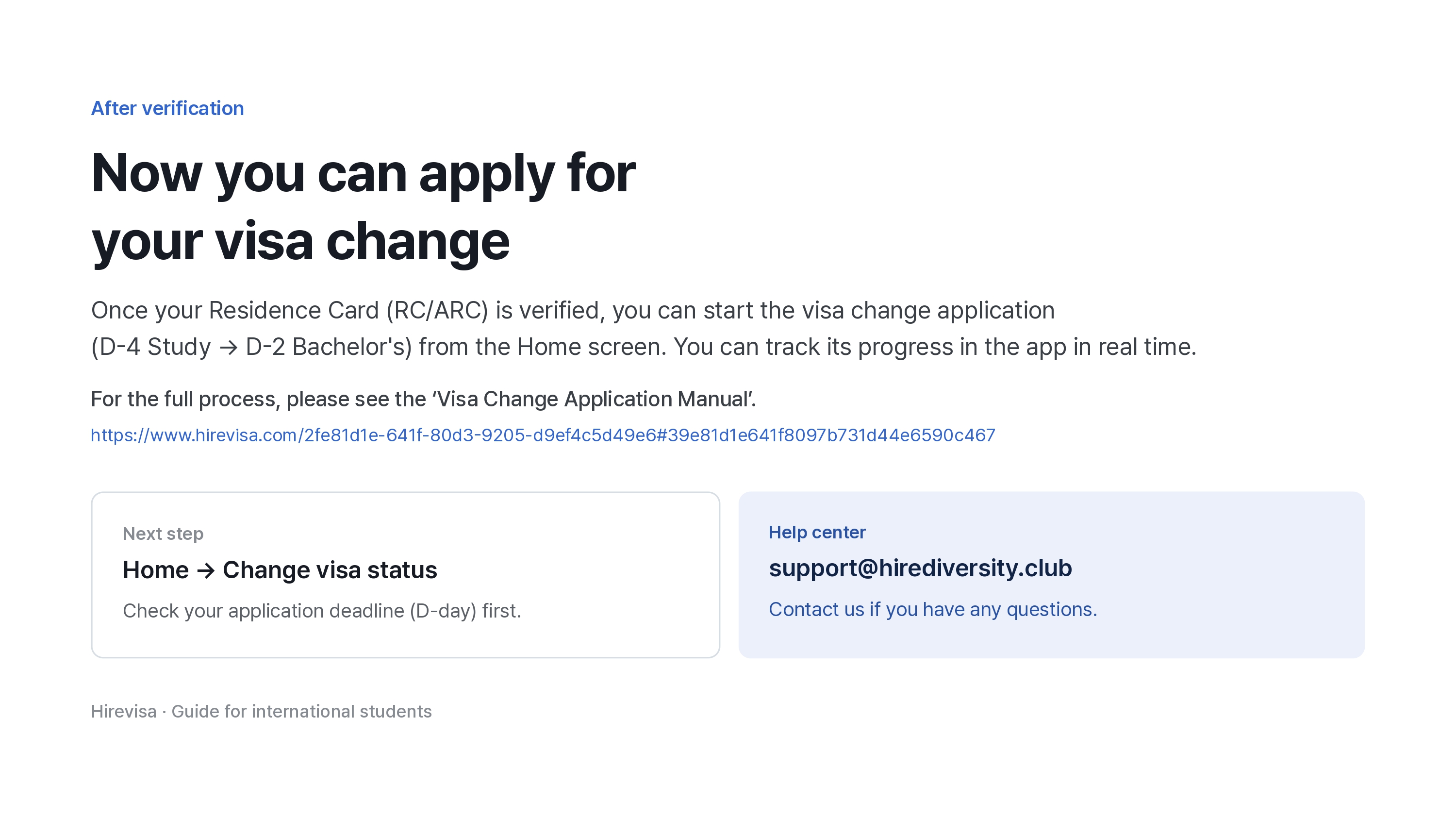
Task: Click the 'Visa Change Application Manual' sentence
Action: [423, 399]
